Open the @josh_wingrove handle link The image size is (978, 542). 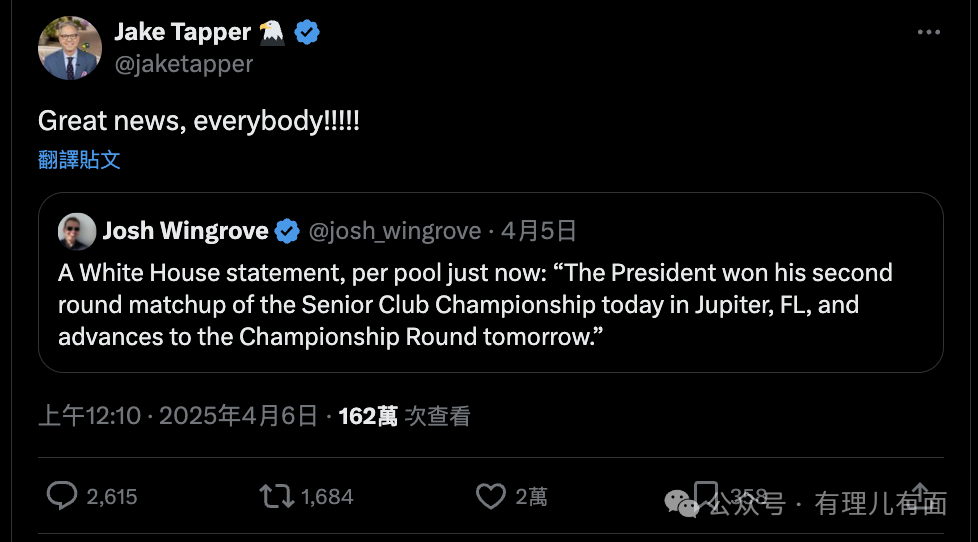394,231
